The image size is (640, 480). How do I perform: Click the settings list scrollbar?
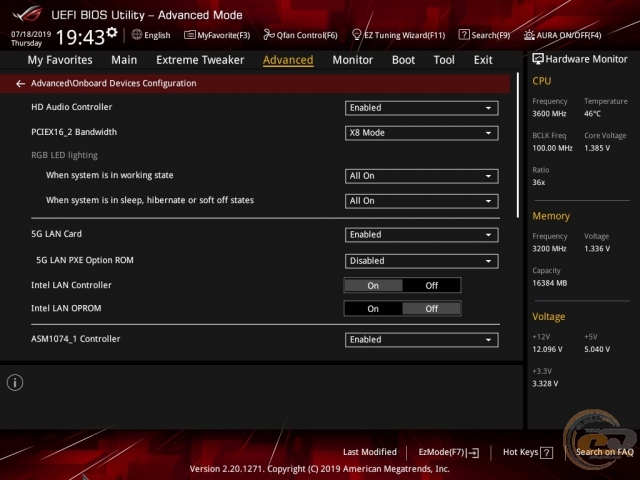click(x=518, y=145)
